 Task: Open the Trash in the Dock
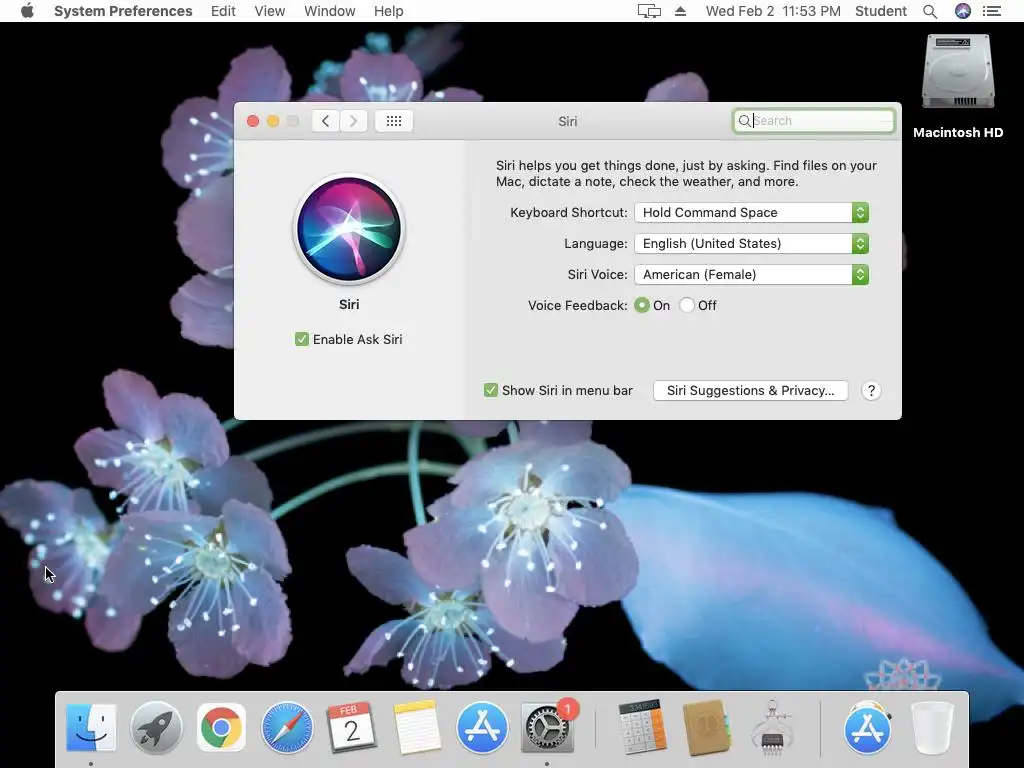pos(932,727)
